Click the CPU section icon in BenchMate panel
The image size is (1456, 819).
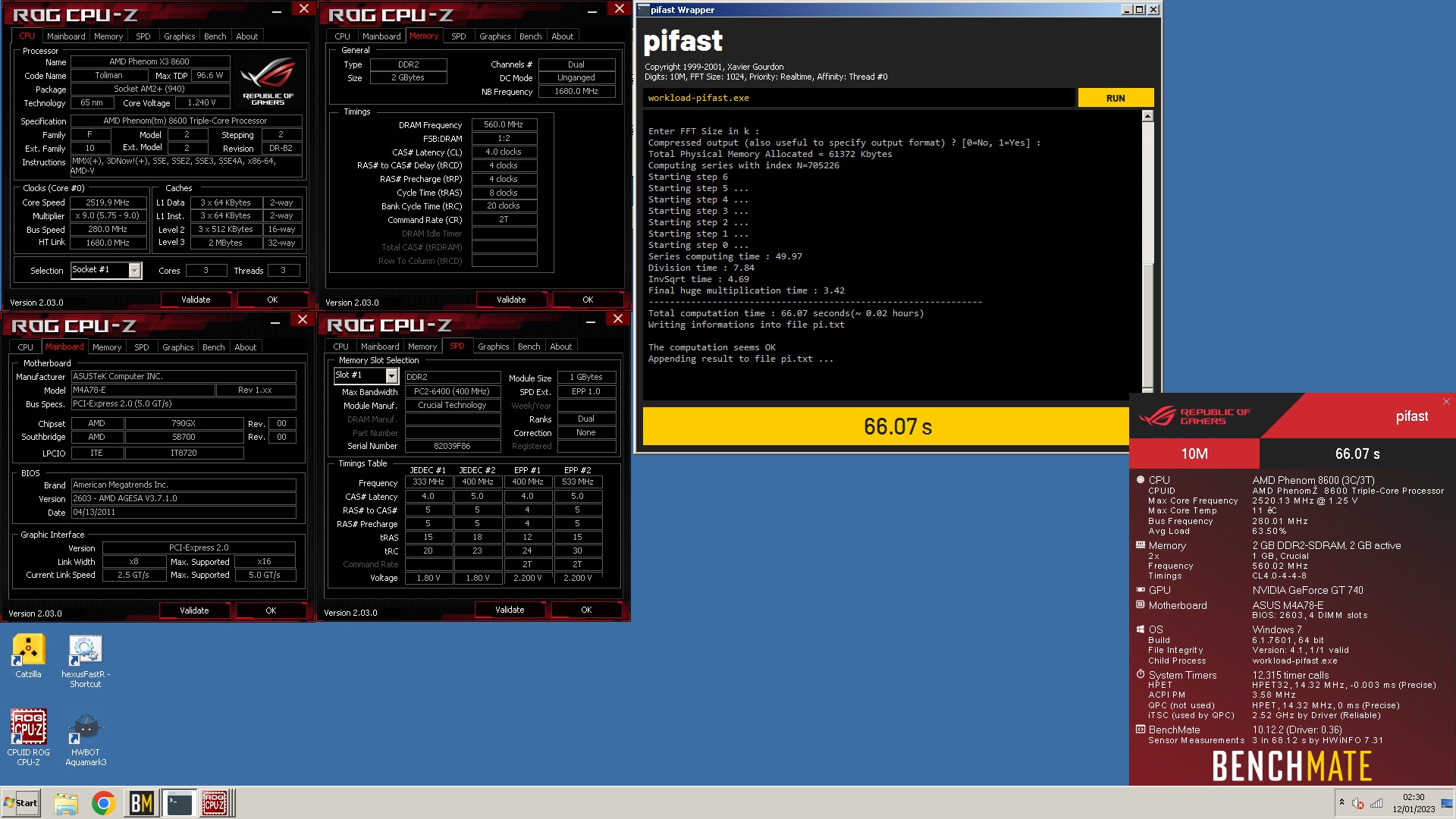[x=1140, y=480]
